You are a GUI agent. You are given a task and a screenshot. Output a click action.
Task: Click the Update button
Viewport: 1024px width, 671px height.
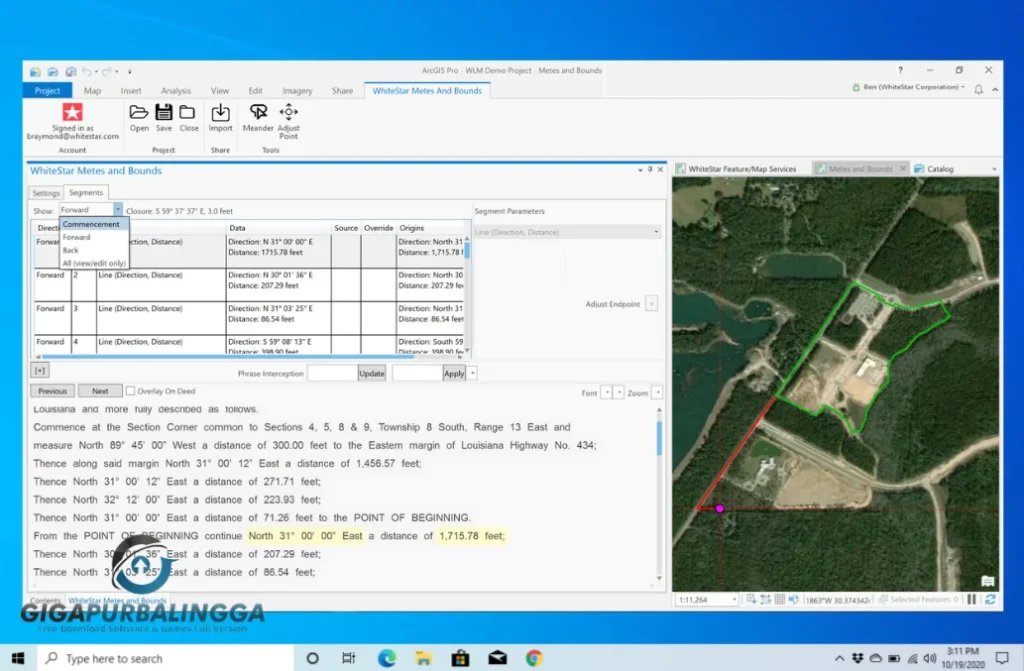371,373
